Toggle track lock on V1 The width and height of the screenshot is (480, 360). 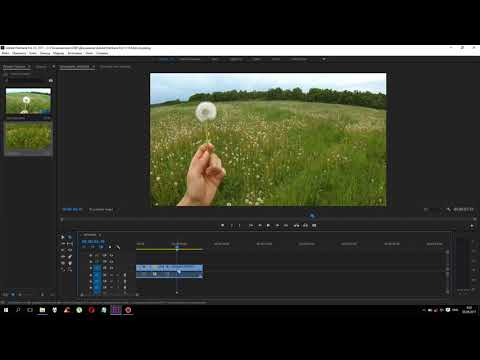pyautogui.click(x=91, y=268)
